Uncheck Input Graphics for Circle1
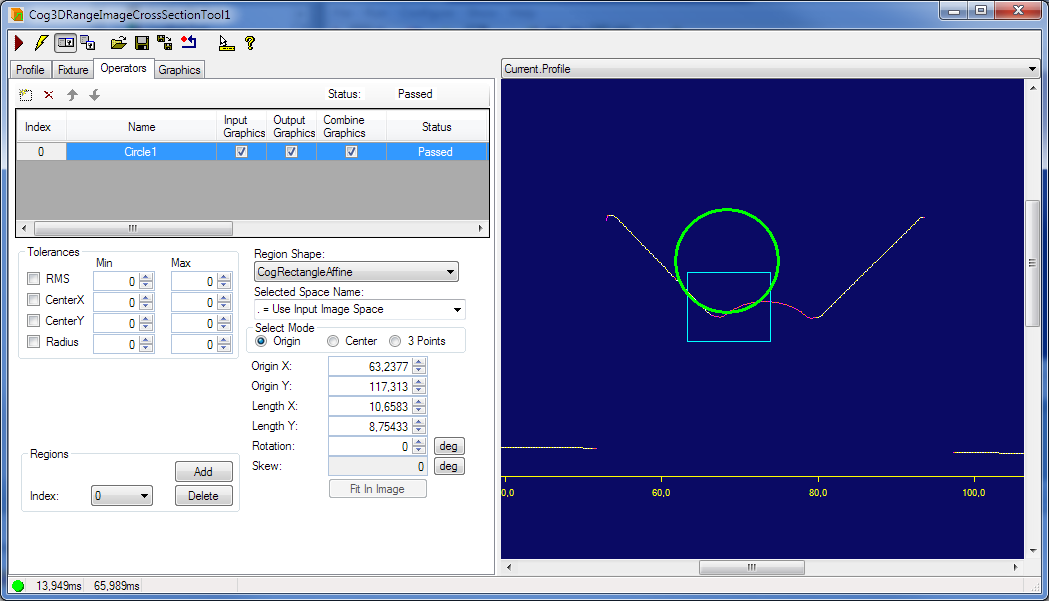This screenshot has height=601, width=1049. [241, 151]
